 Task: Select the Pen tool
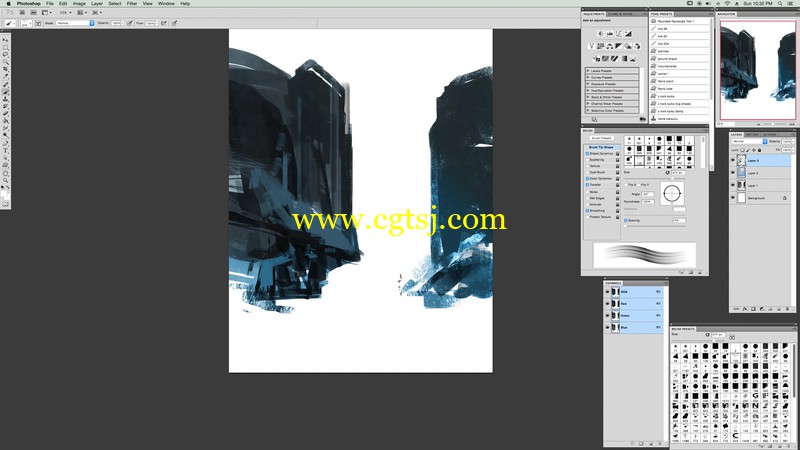pyautogui.click(x=6, y=144)
